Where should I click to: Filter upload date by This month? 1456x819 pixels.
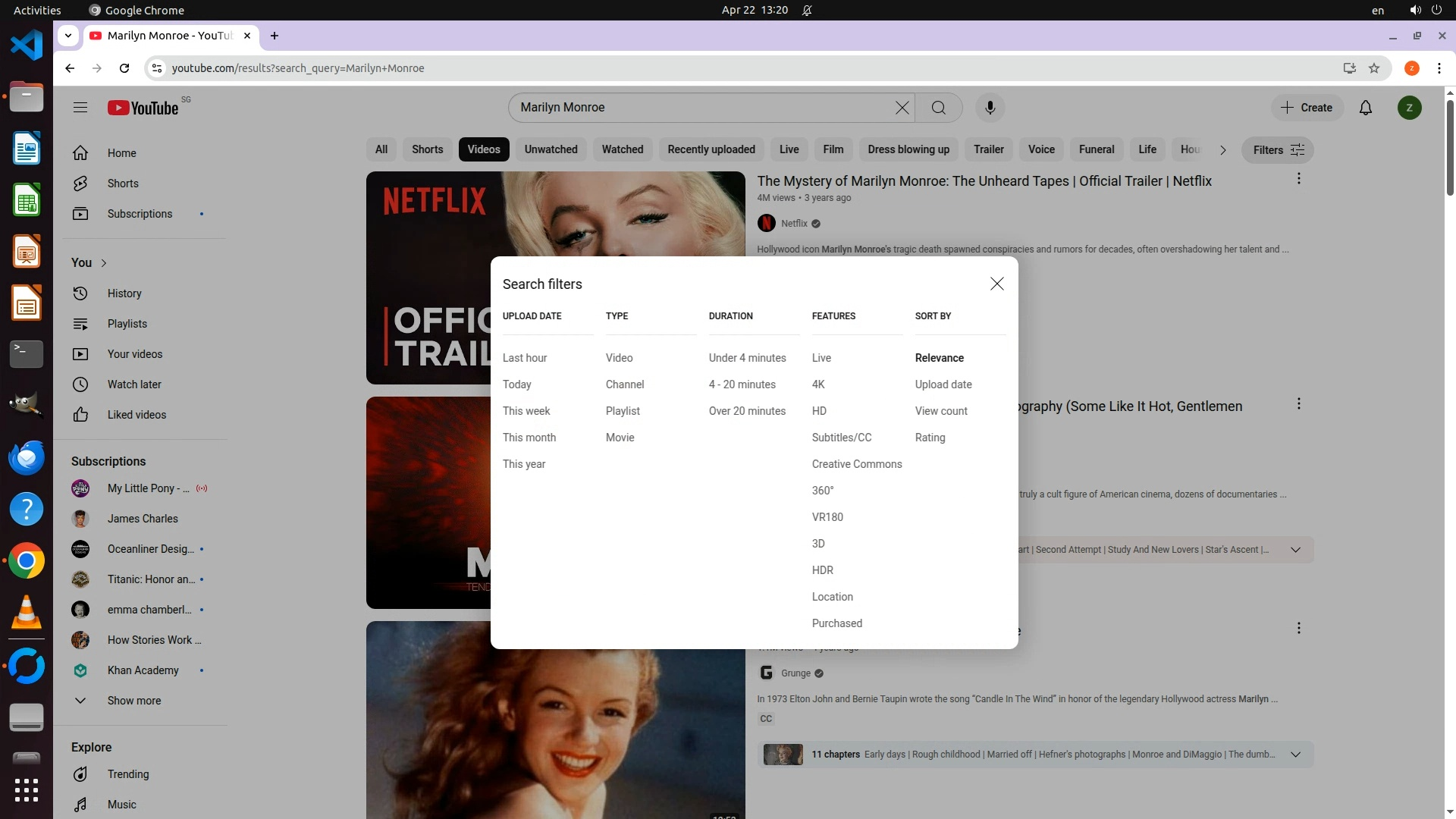(529, 438)
